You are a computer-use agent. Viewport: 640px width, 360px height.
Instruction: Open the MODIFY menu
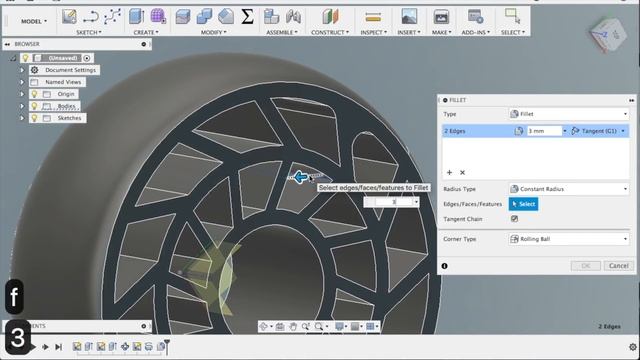tap(213, 32)
